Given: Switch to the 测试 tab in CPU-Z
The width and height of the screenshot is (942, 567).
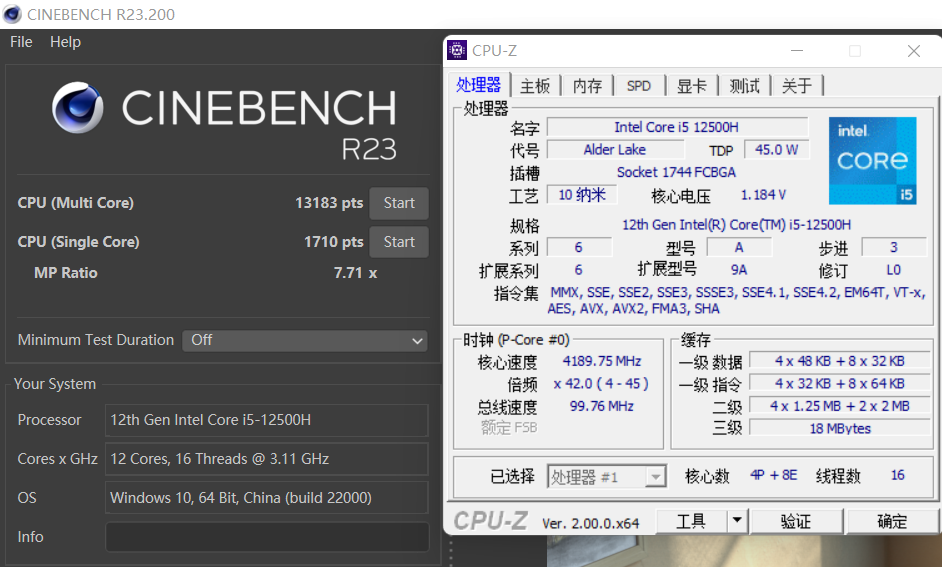Looking at the screenshot, I should coord(744,86).
